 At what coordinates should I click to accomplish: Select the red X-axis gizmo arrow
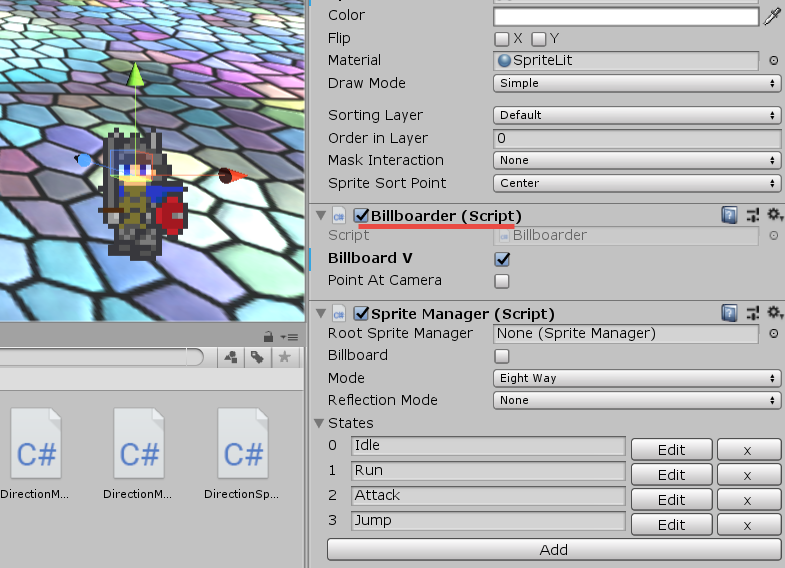pos(233,176)
